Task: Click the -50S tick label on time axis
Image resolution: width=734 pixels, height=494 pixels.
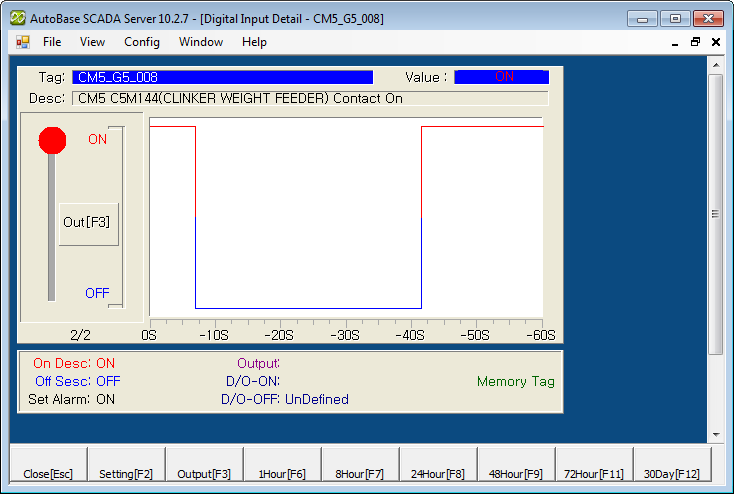Action: tap(475, 335)
